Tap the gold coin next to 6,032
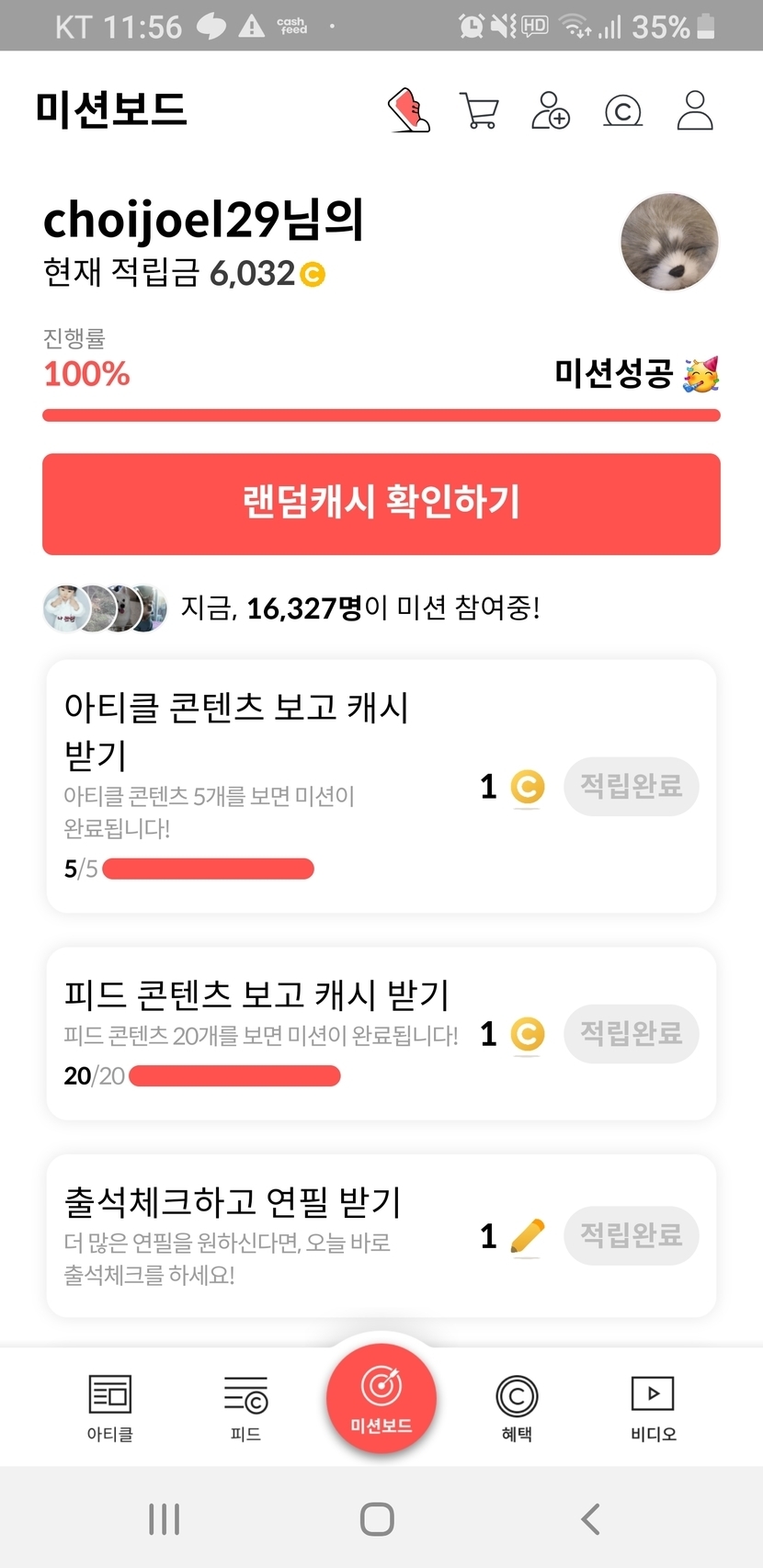 [x=313, y=274]
